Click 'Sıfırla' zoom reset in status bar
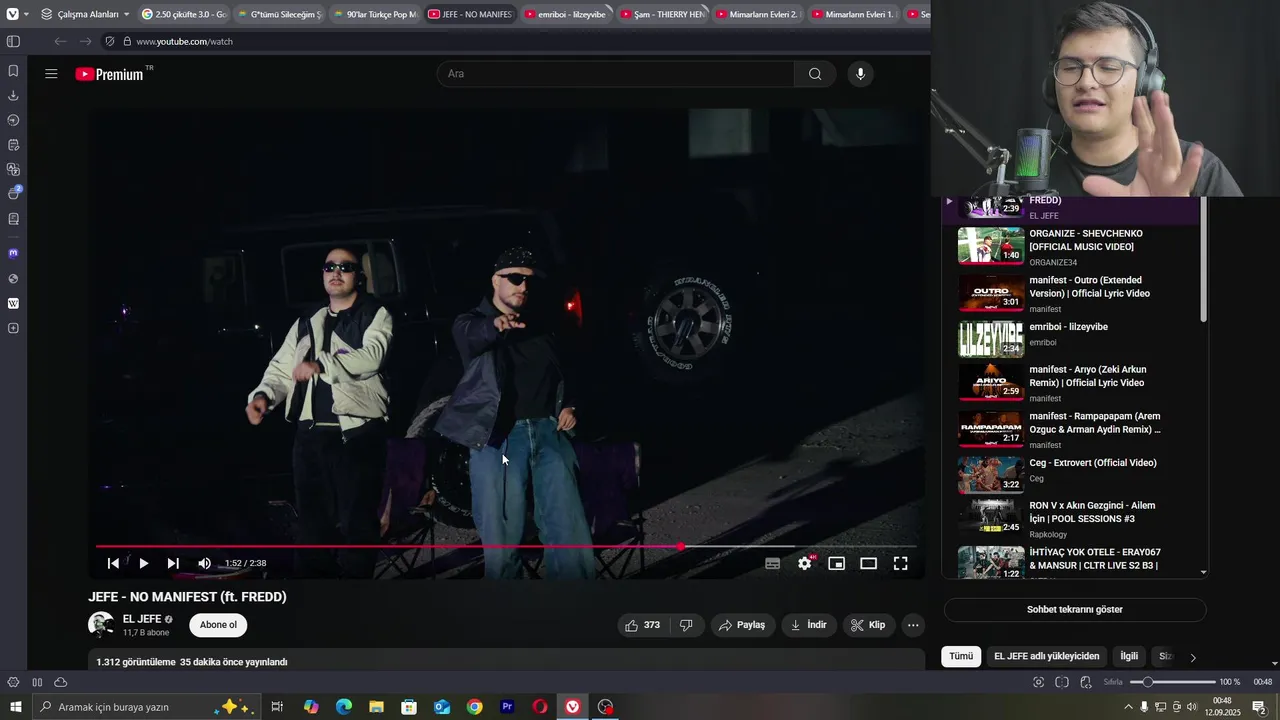Image resolution: width=1280 pixels, height=720 pixels. [x=1113, y=682]
